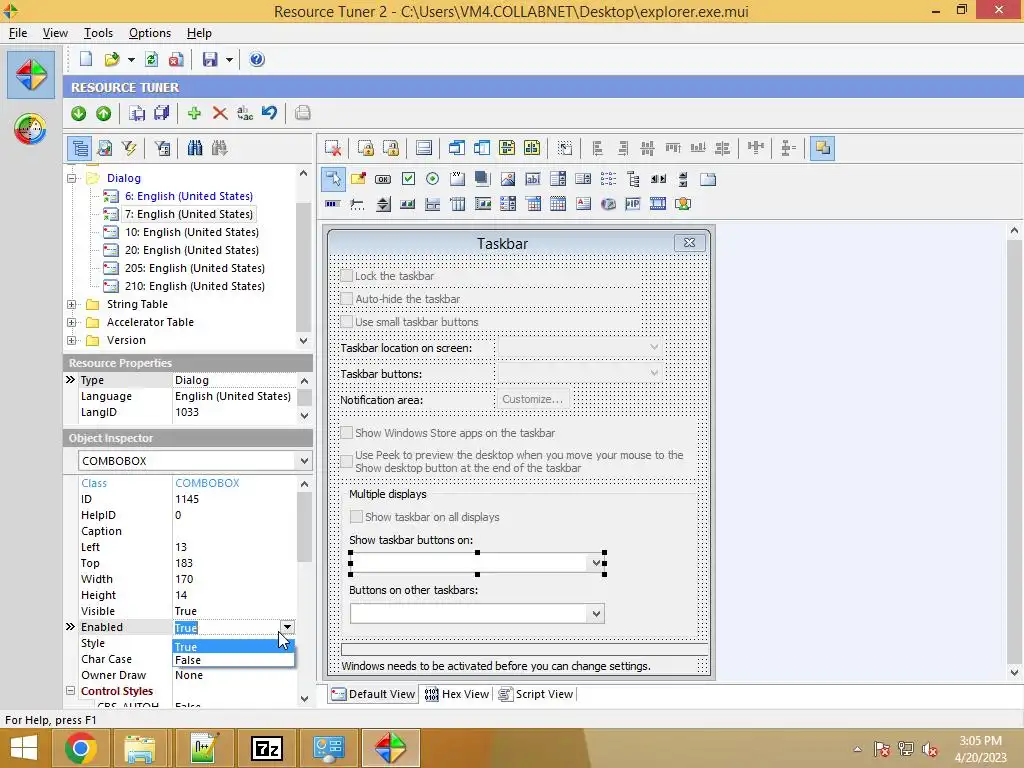This screenshot has width=1024, height=768.
Task: Click the binoculars find icon
Action: click(x=195, y=148)
